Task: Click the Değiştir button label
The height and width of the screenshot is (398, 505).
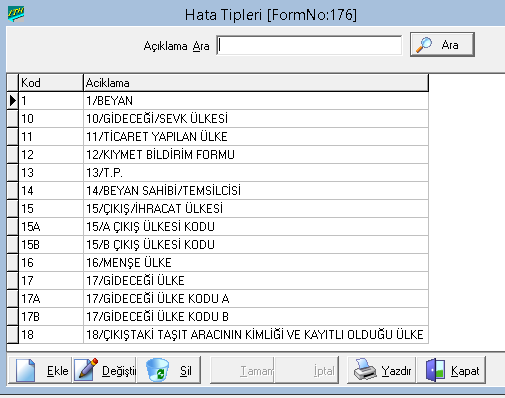Action: (x=119, y=371)
